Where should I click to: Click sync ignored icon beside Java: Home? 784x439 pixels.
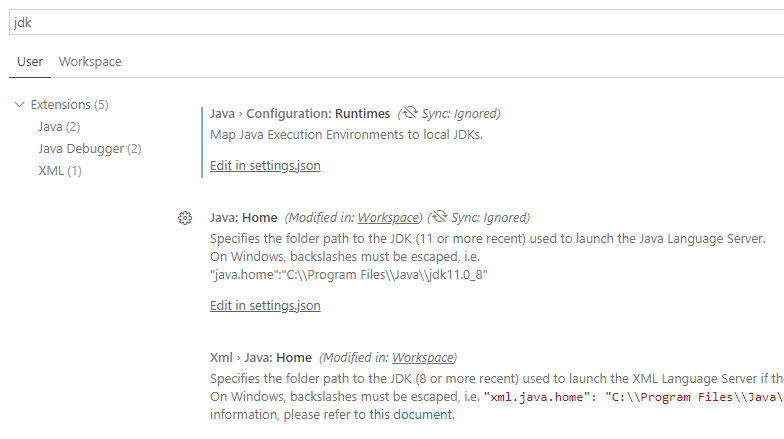(x=439, y=216)
